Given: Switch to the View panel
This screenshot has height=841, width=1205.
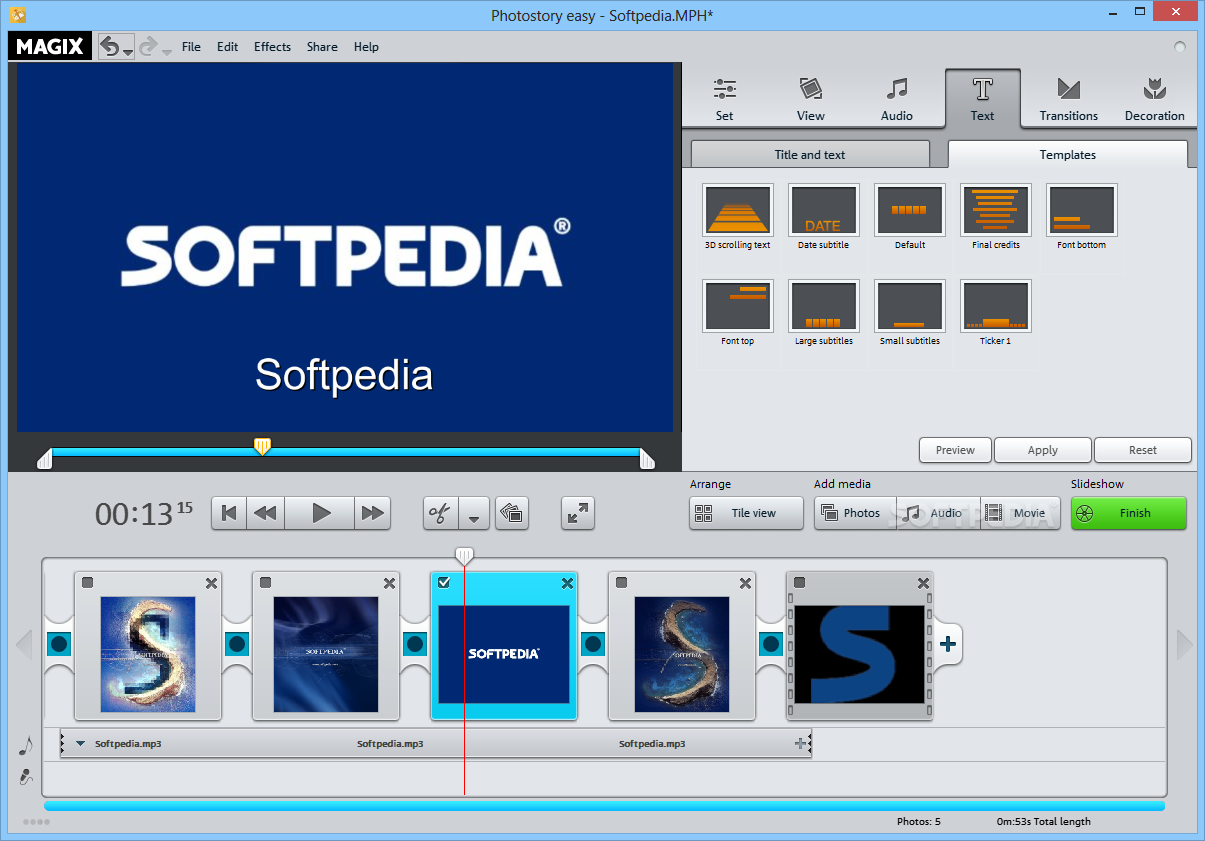Looking at the screenshot, I should pos(811,99).
